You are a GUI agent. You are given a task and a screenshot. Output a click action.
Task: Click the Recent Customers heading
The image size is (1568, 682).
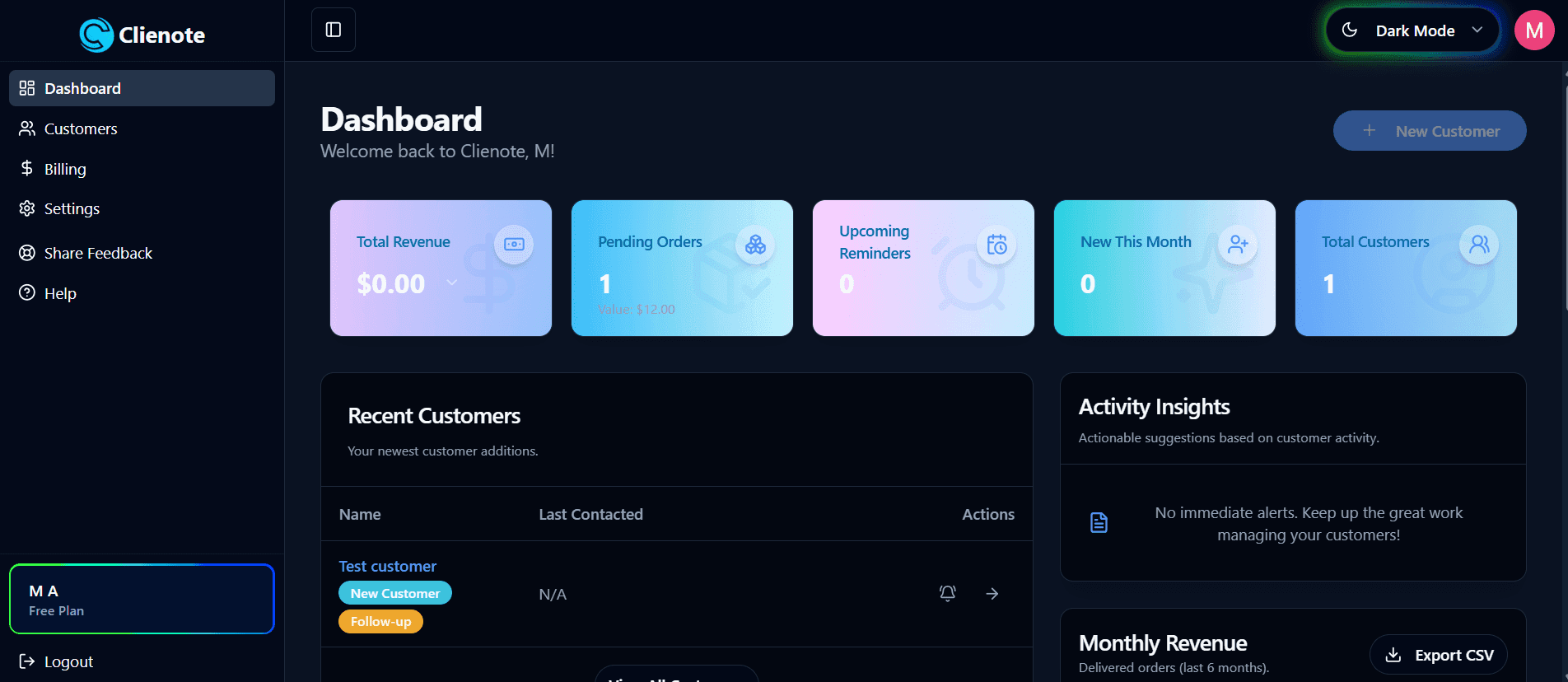click(x=434, y=416)
